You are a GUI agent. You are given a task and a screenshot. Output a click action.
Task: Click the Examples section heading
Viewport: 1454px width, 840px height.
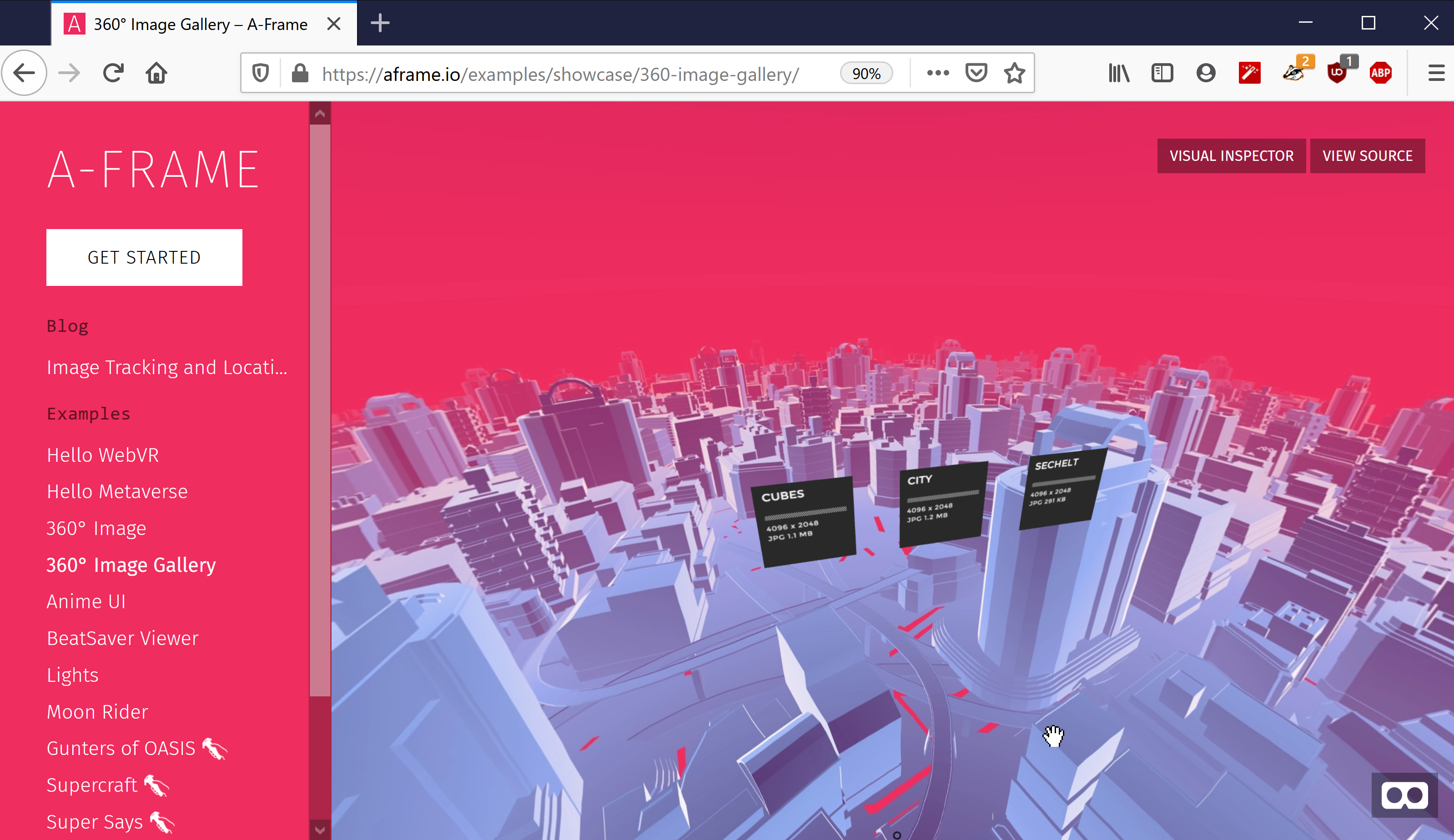pyautogui.click(x=88, y=413)
